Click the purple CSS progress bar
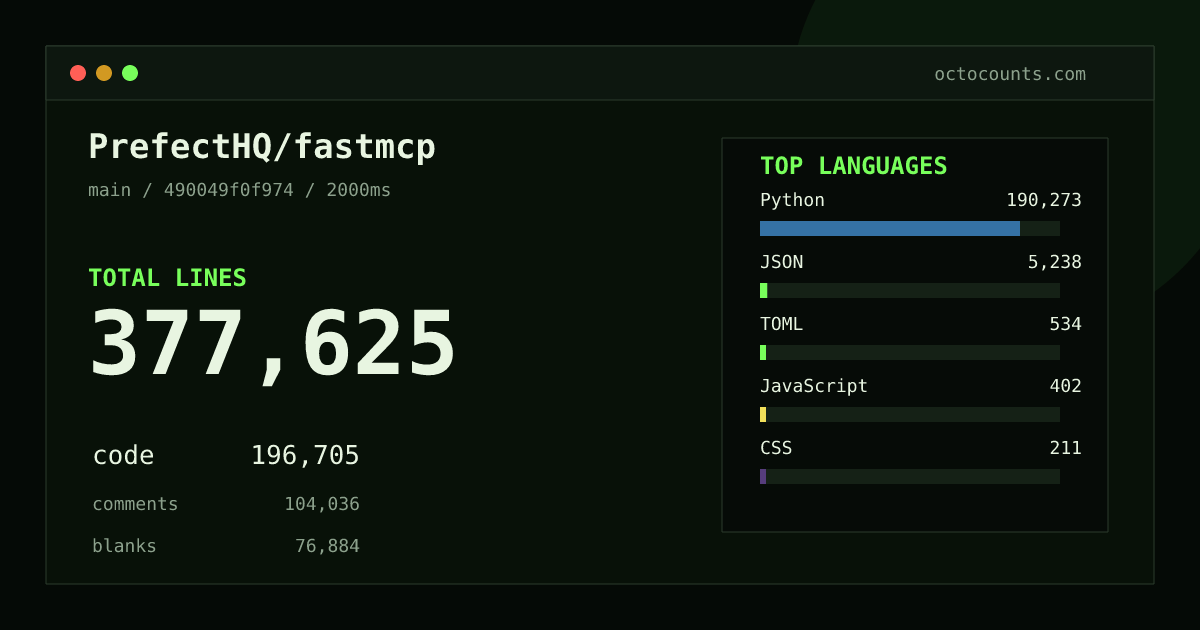1200x630 pixels. pyautogui.click(x=763, y=476)
